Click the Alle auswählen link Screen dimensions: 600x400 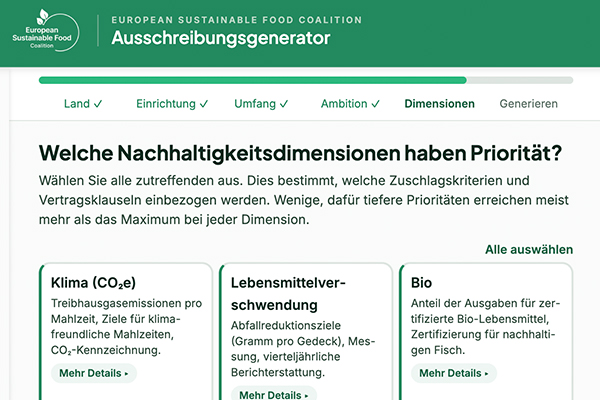[529, 250]
